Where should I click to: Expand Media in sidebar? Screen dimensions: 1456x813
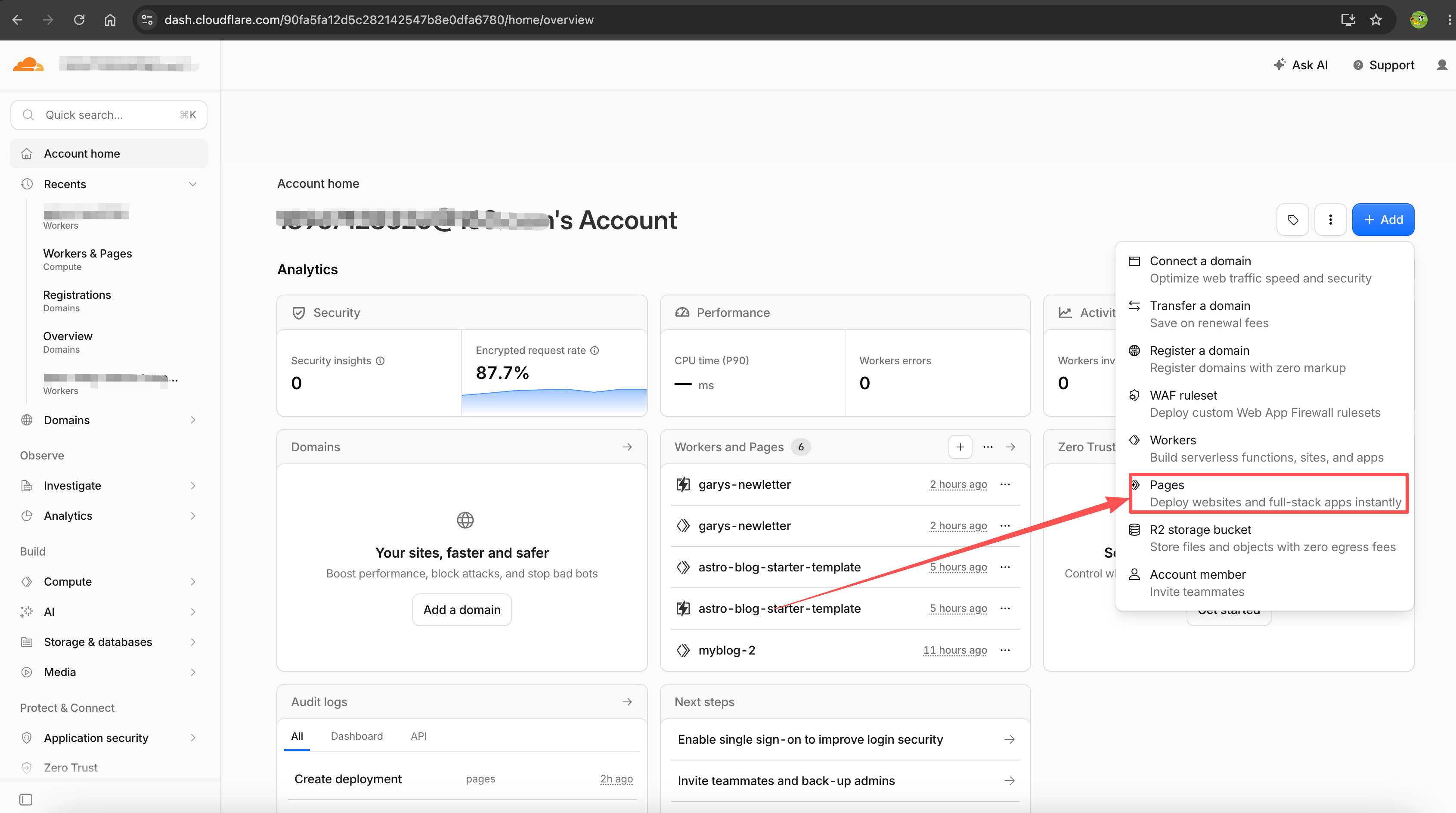[193, 672]
